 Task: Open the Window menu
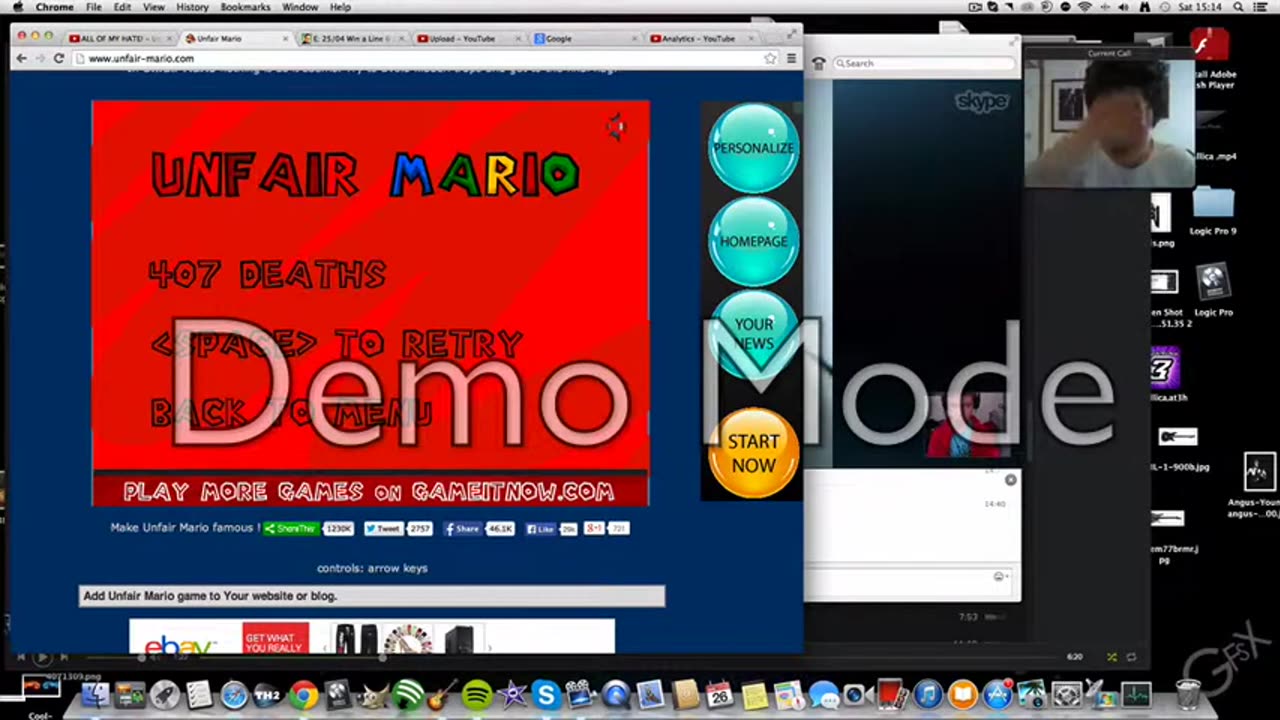pyautogui.click(x=300, y=7)
